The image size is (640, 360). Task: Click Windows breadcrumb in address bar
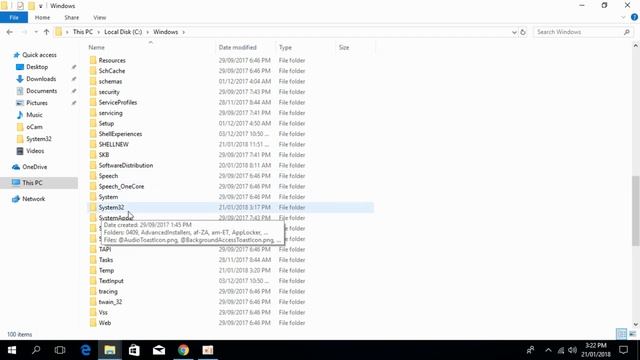165,32
